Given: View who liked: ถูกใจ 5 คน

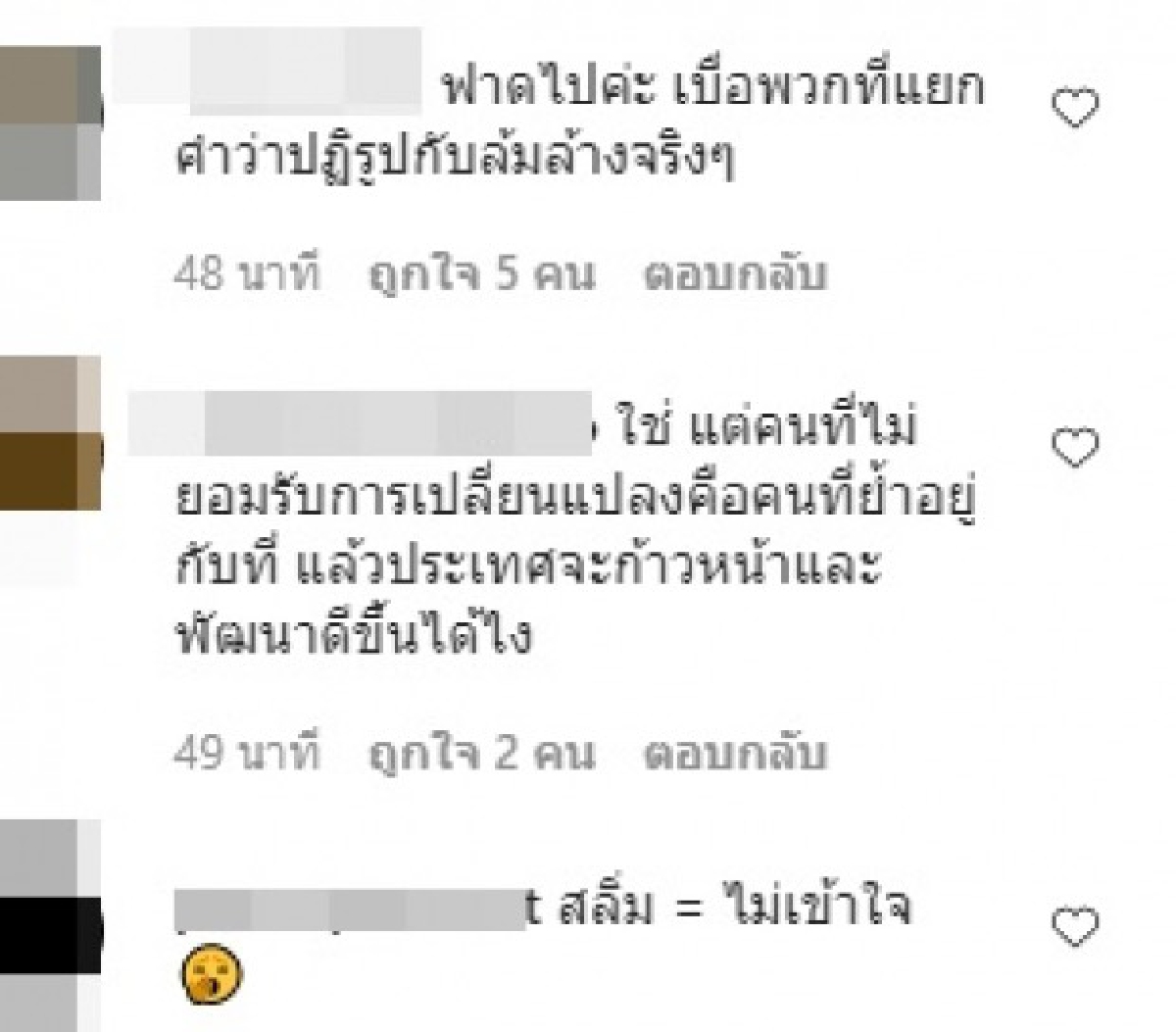Looking at the screenshot, I should click(481, 275).
